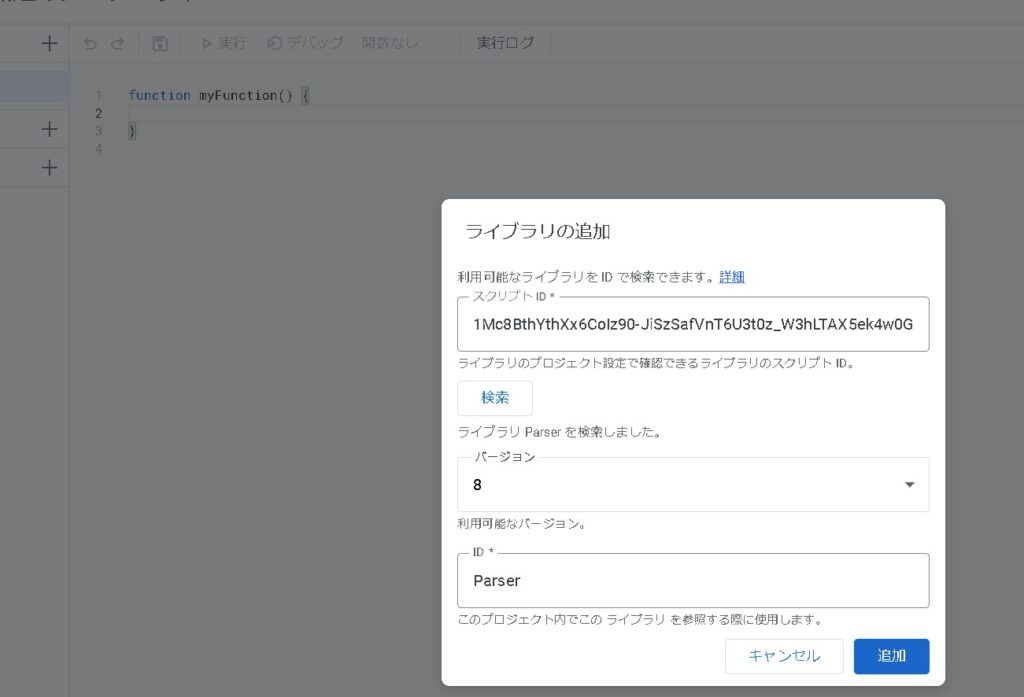The width and height of the screenshot is (1024, 697).
Task: Click the redo arrow icon
Action: click(x=117, y=43)
